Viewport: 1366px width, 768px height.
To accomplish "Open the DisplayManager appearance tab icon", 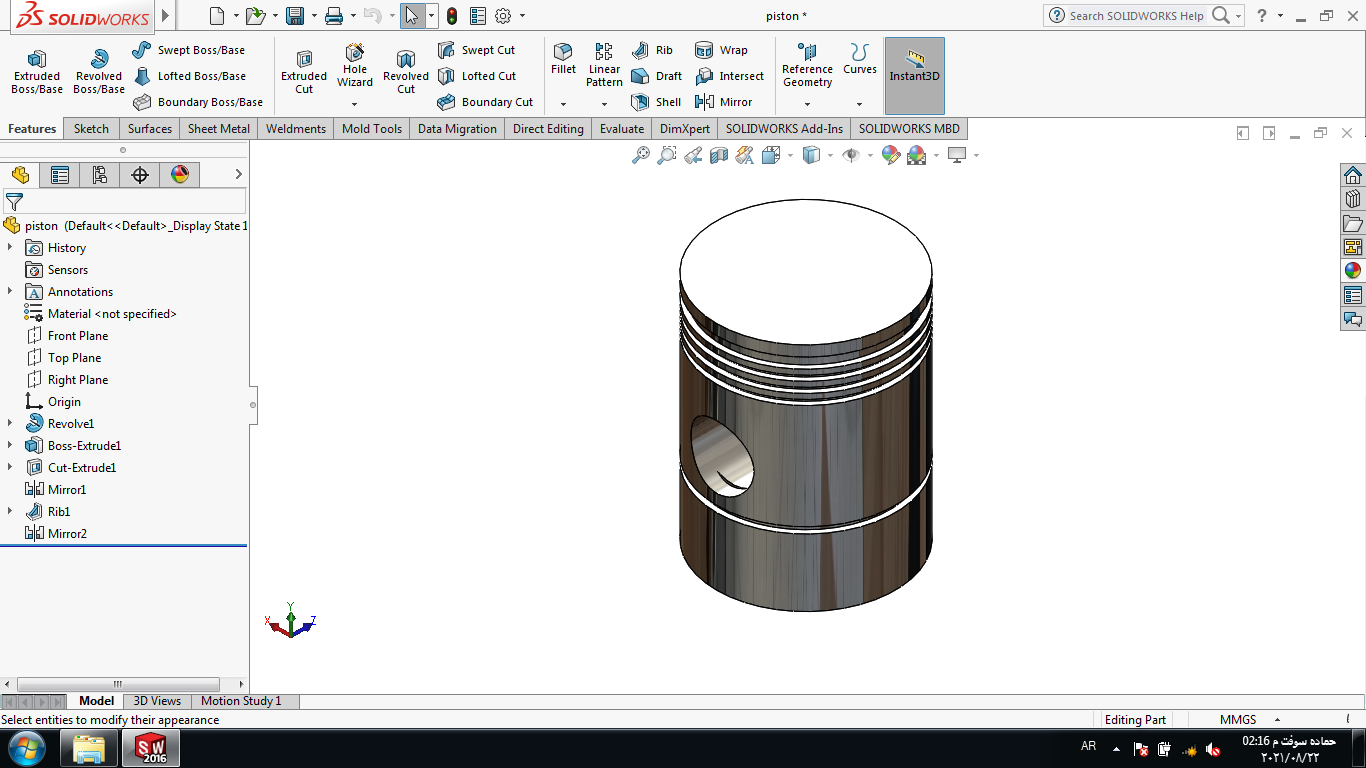I will click(x=180, y=175).
